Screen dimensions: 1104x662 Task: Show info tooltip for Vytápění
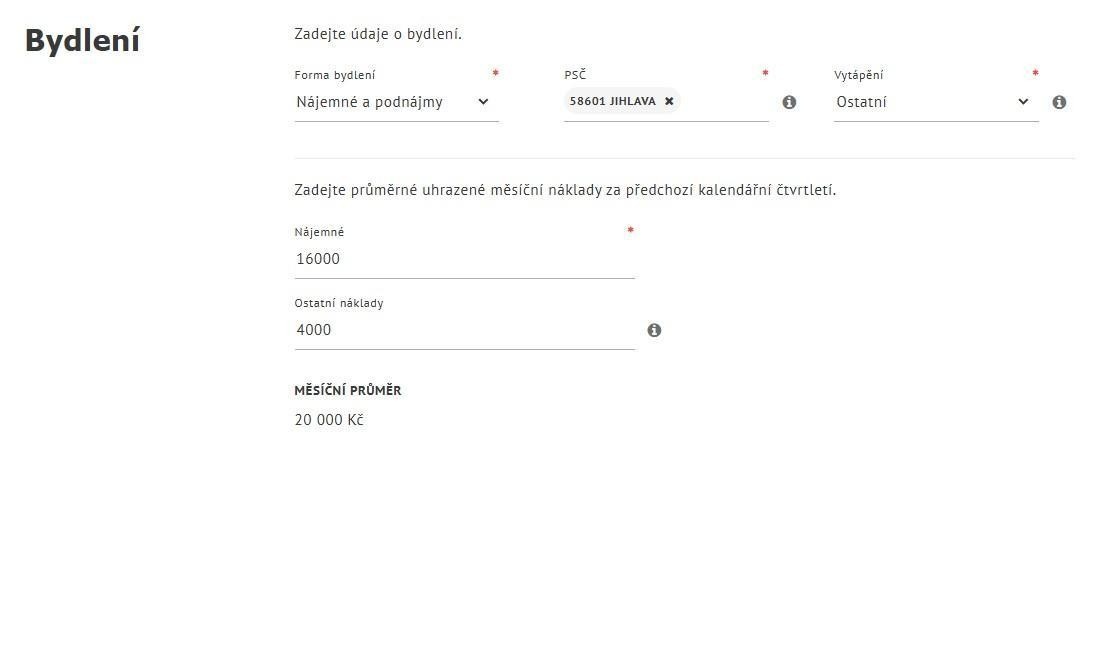coord(1059,102)
